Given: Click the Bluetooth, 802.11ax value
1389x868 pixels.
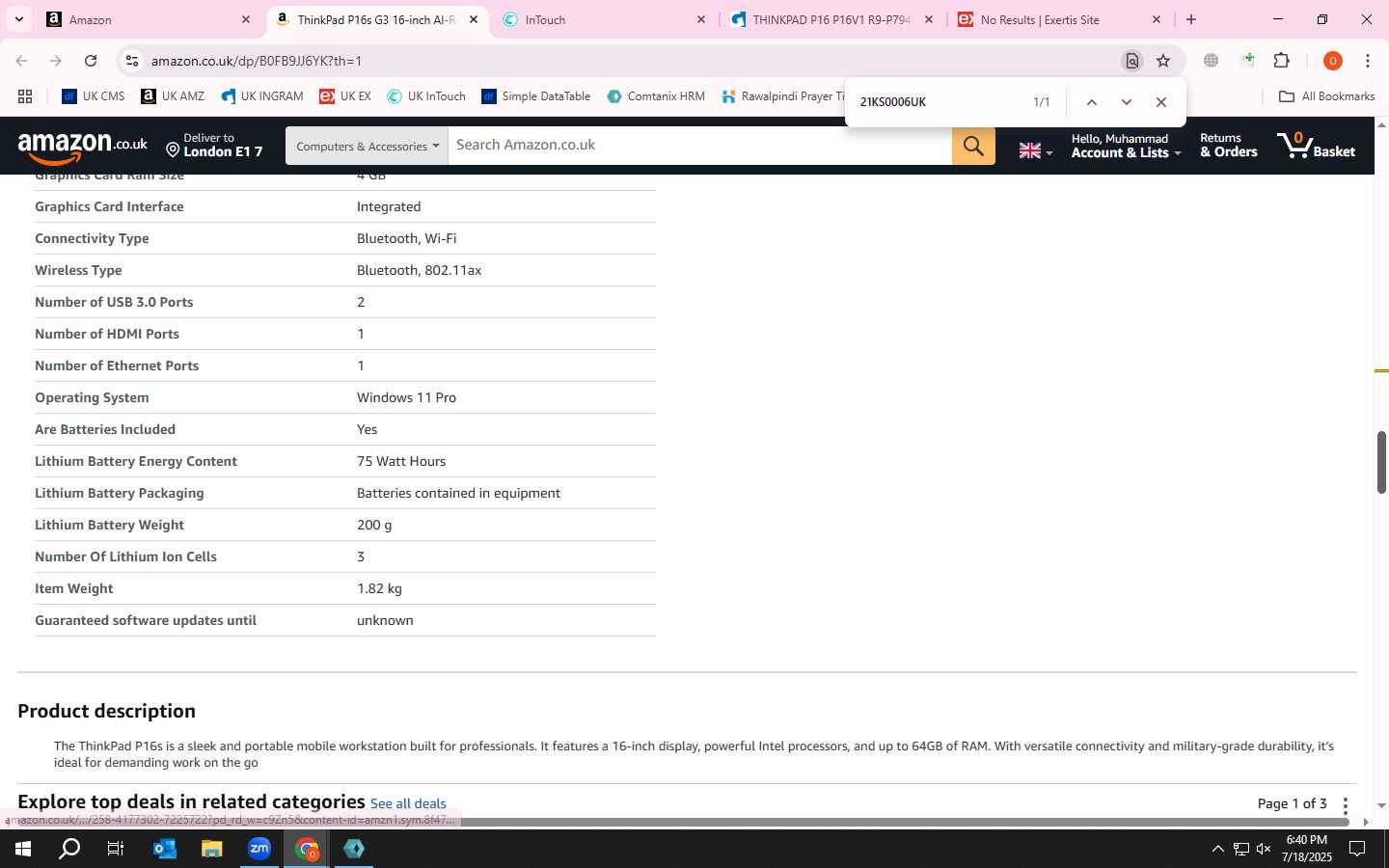Looking at the screenshot, I should [x=419, y=270].
